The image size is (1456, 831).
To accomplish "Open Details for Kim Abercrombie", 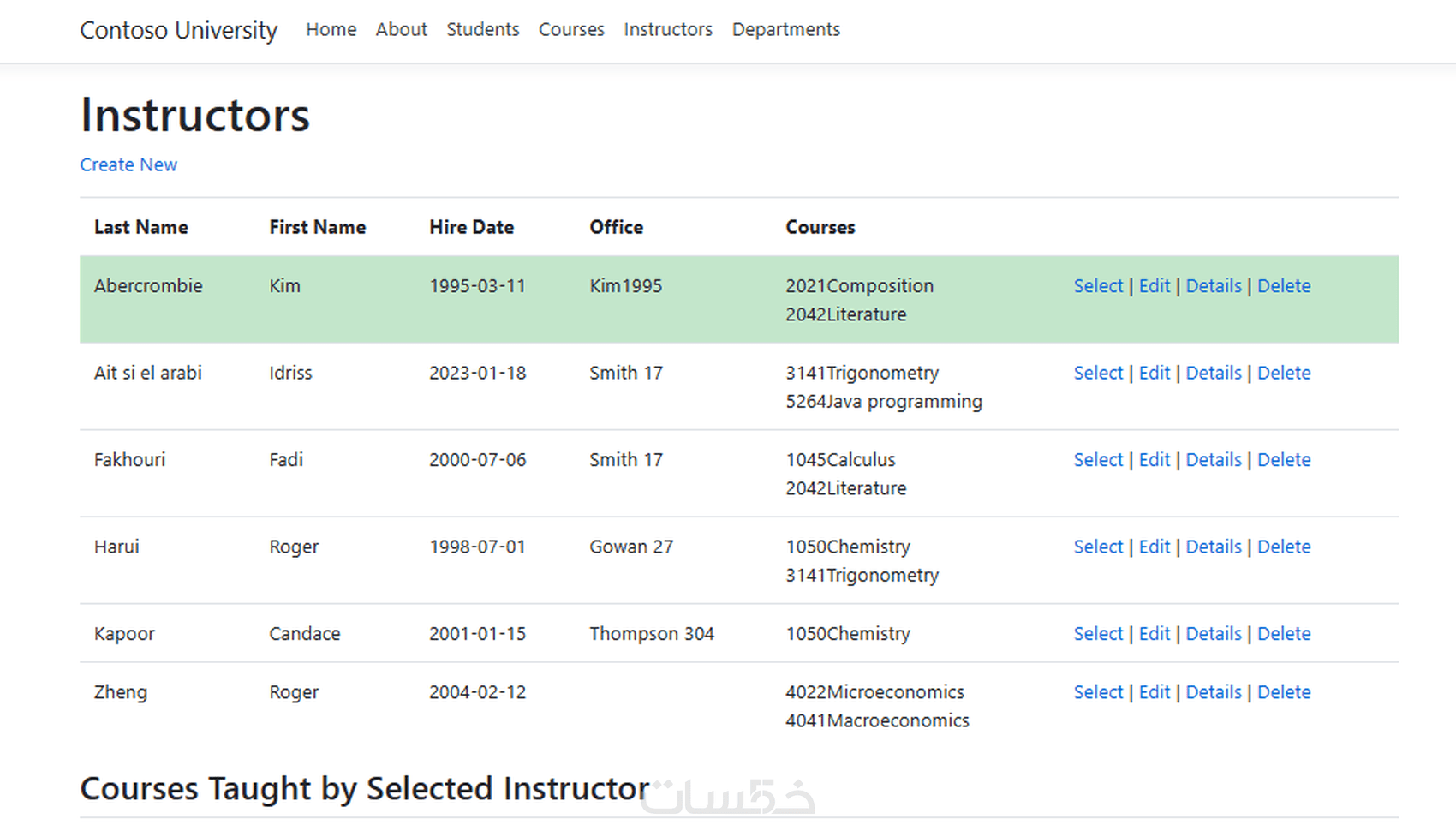I will pyautogui.click(x=1213, y=286).
